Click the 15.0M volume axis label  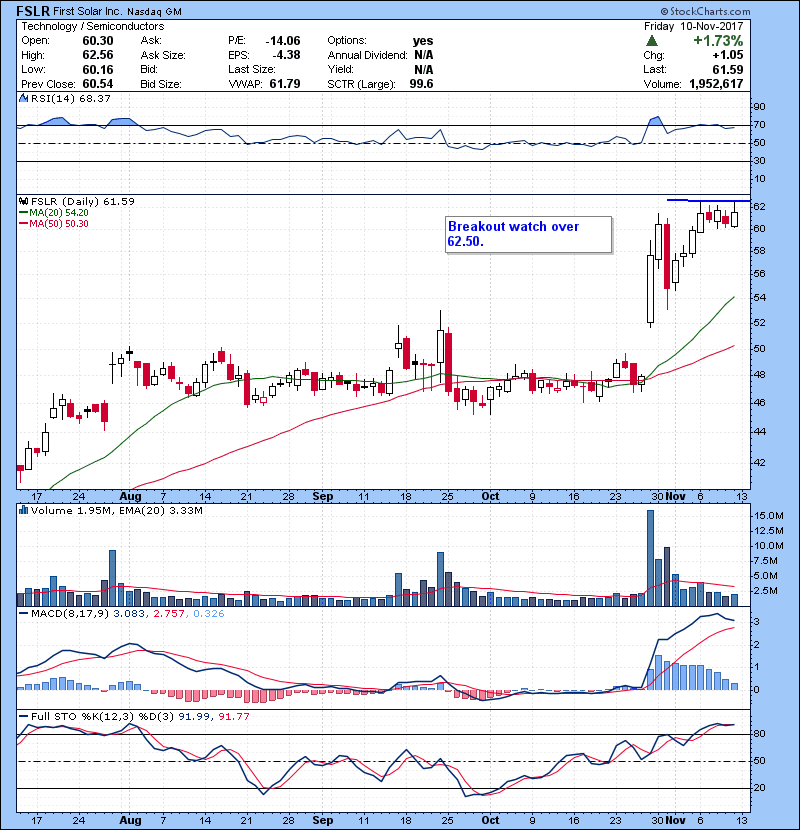769,516
